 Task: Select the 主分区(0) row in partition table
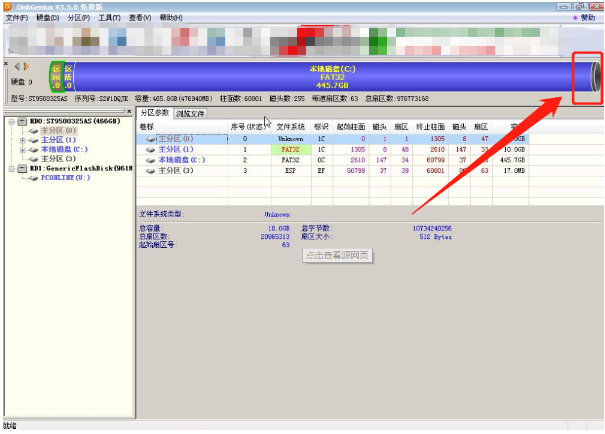333,138
